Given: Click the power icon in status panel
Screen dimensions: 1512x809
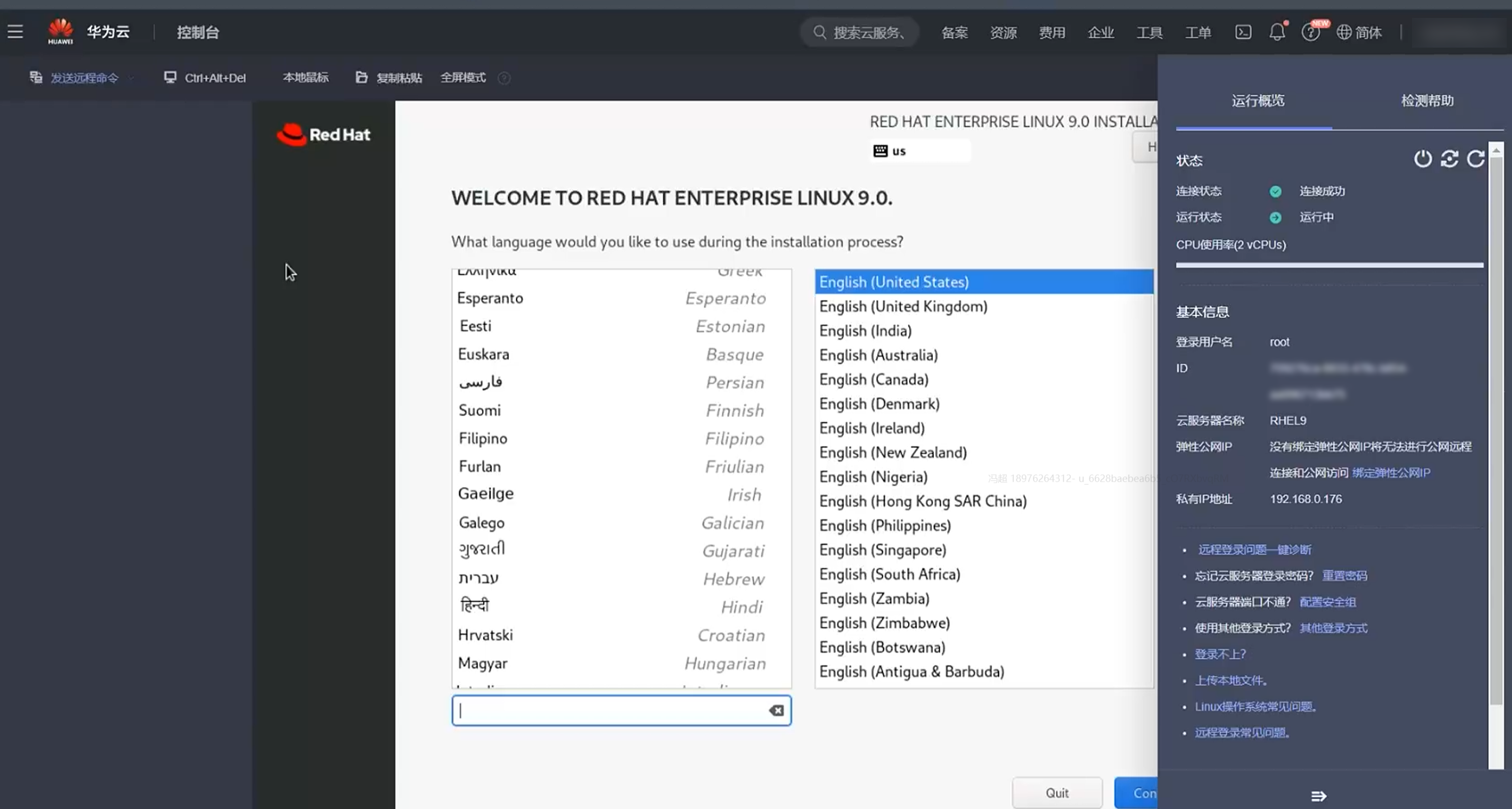Looking at the screenshot, I should point(1422,159).
